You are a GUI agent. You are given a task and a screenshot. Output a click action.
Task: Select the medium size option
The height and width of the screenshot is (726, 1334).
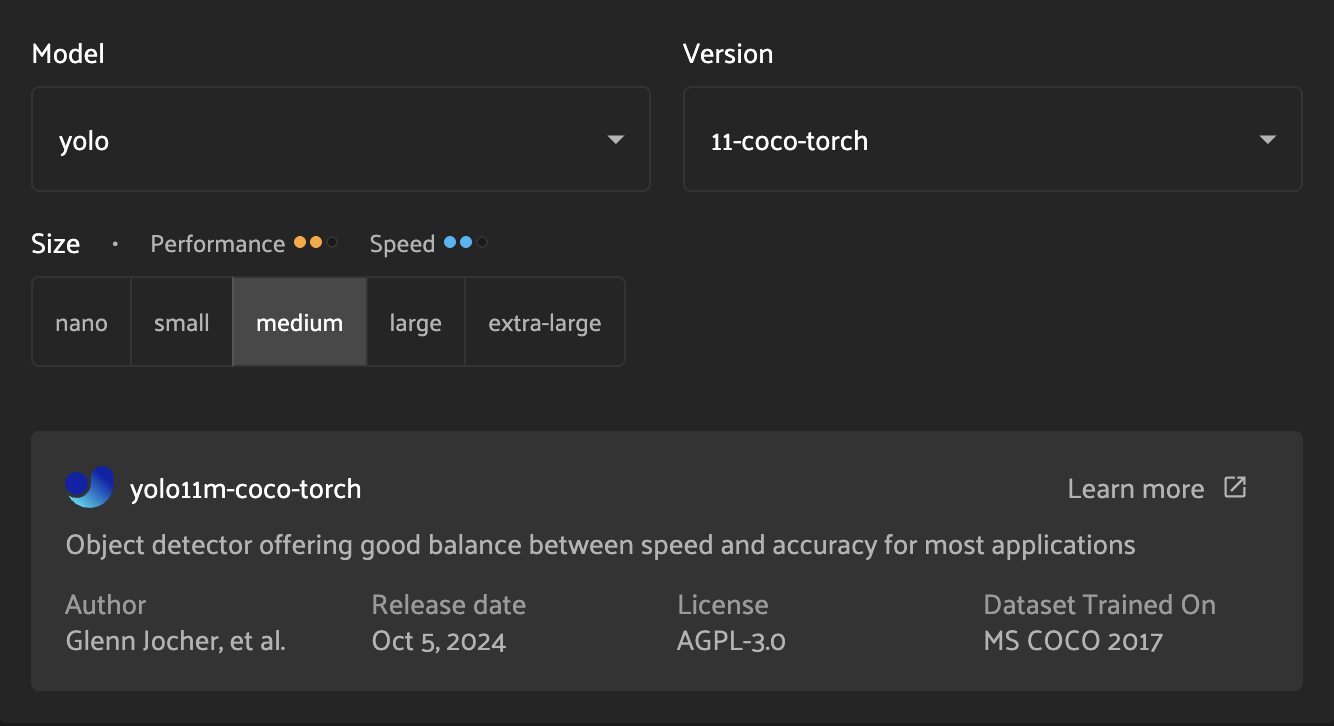(x=300, y=323)
